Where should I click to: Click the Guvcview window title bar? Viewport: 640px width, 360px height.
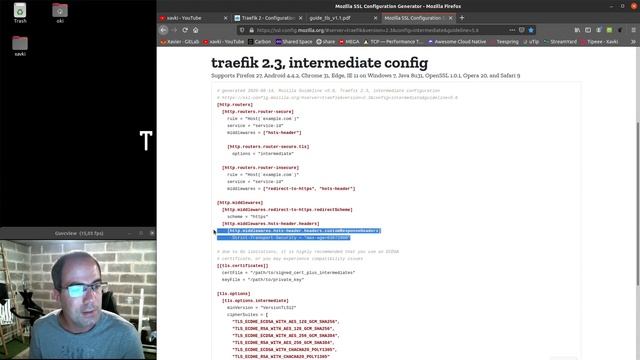coord(78,233)
